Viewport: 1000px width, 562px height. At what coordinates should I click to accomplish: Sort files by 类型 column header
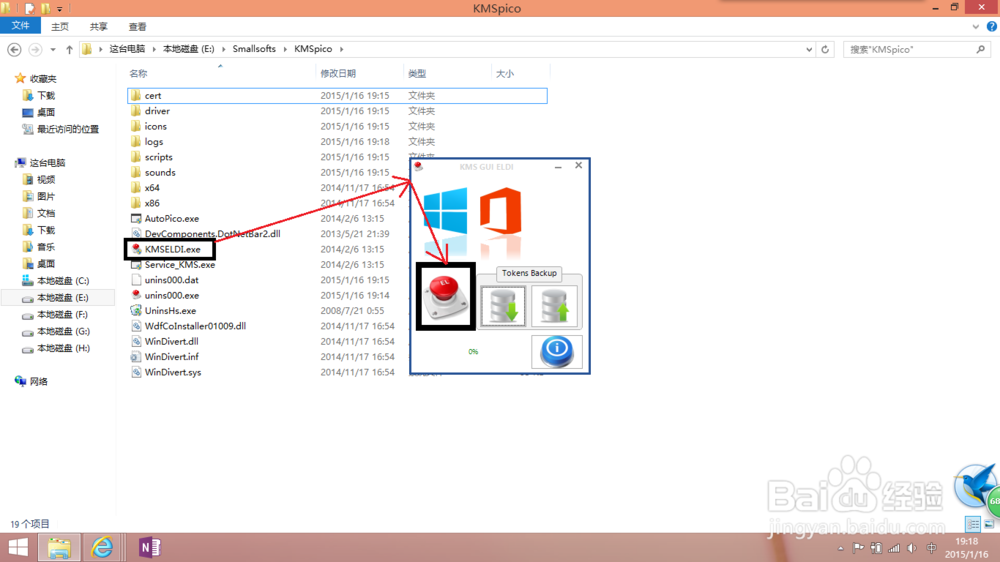coord(417,73)
